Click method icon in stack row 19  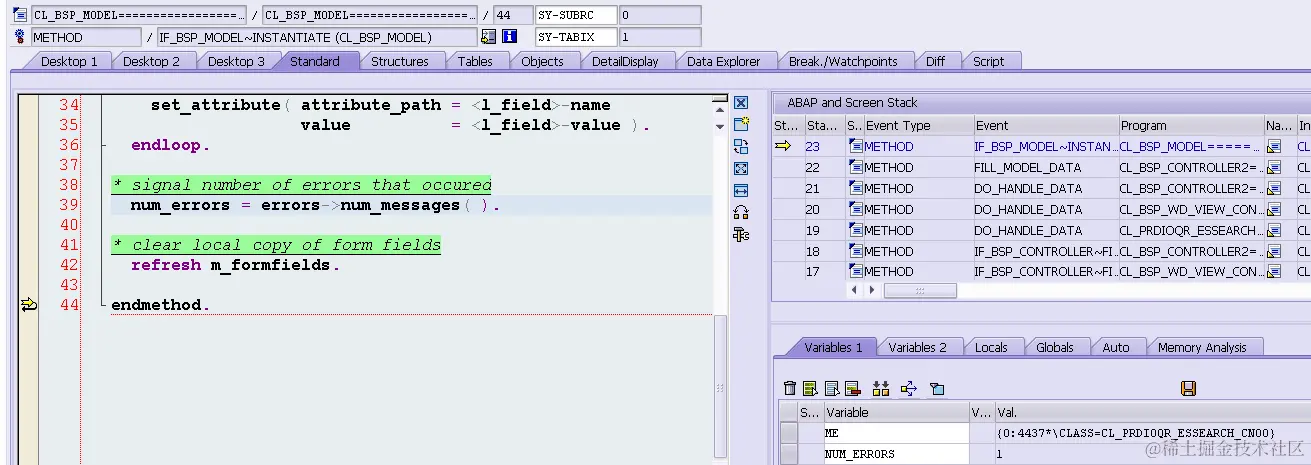[x=856, y=230]
